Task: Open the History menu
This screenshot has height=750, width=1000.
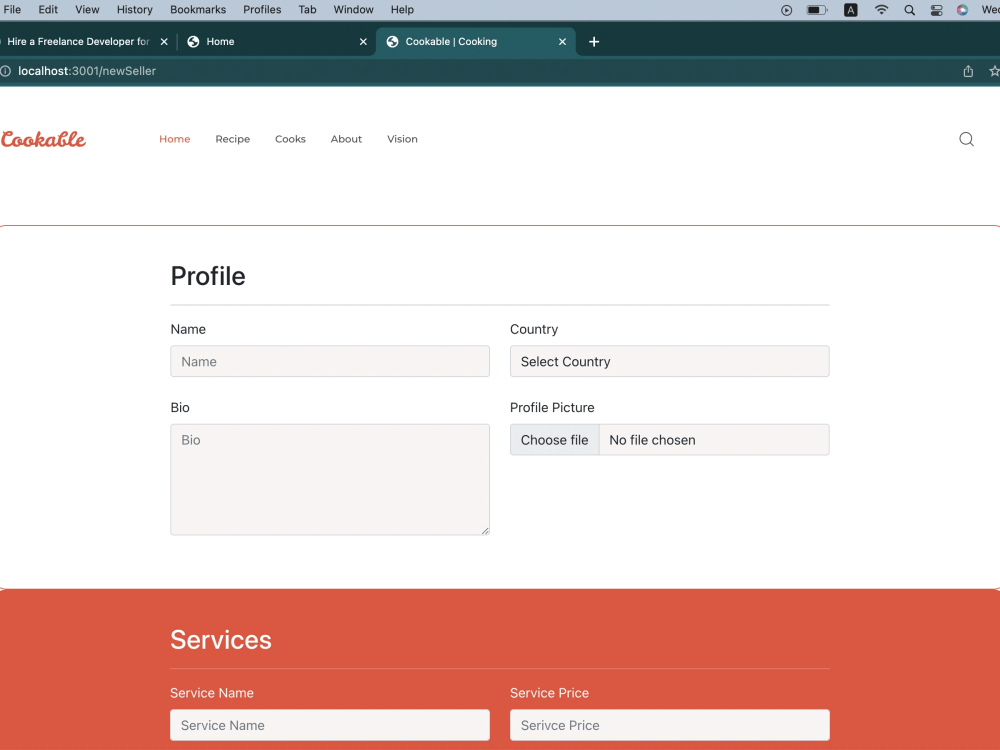Action: 135,10
